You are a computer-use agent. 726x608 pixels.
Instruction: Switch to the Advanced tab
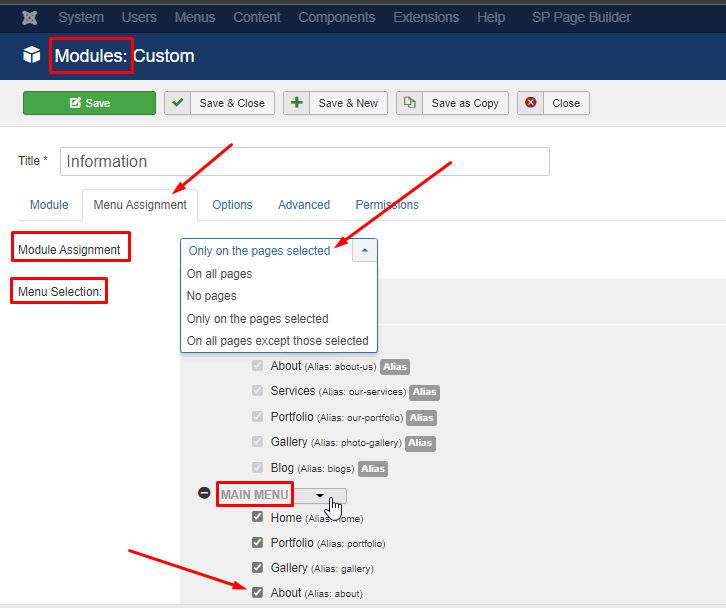(303, 205)
